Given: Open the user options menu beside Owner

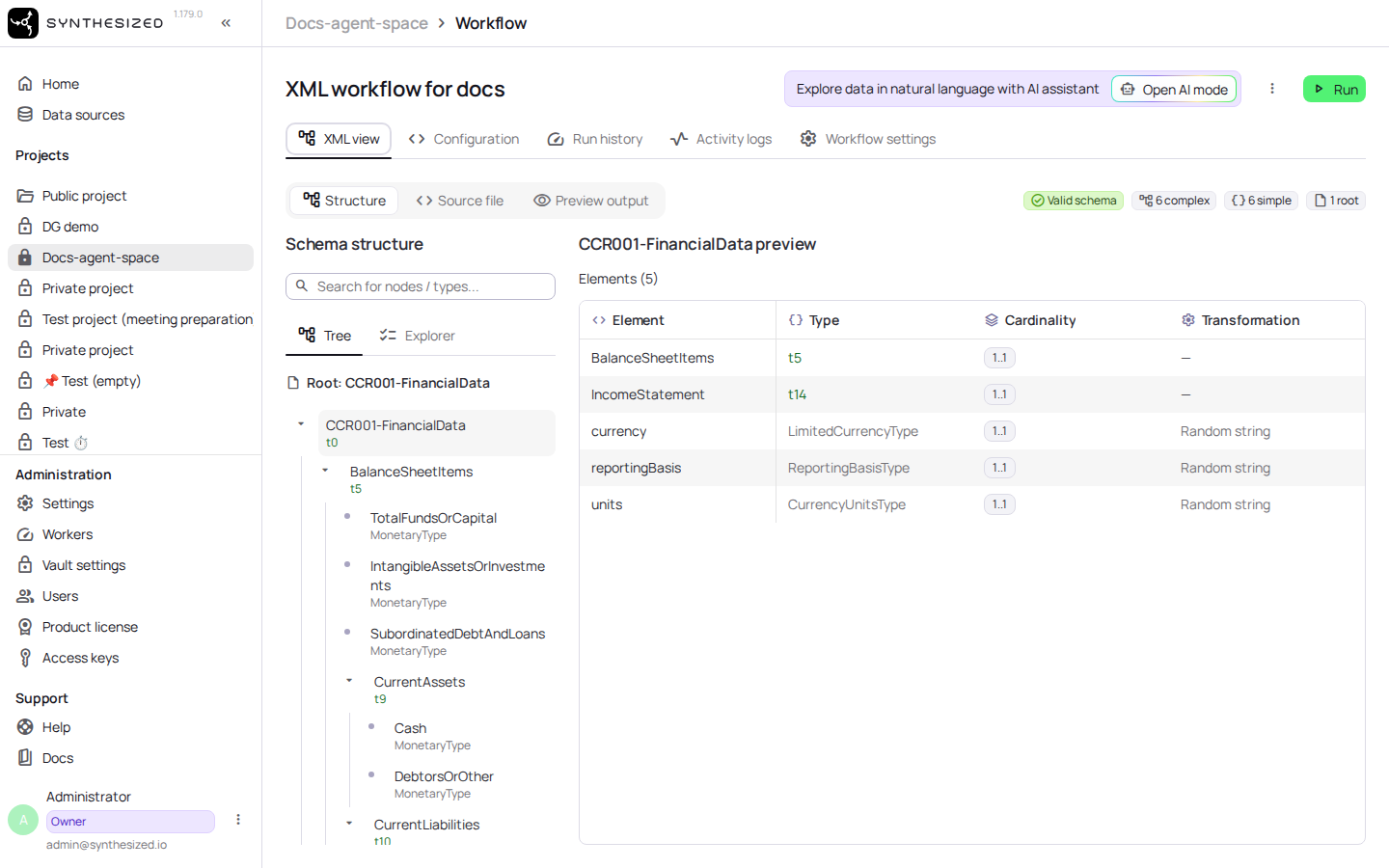Looking at the screenshot, I should pos(238,820).
